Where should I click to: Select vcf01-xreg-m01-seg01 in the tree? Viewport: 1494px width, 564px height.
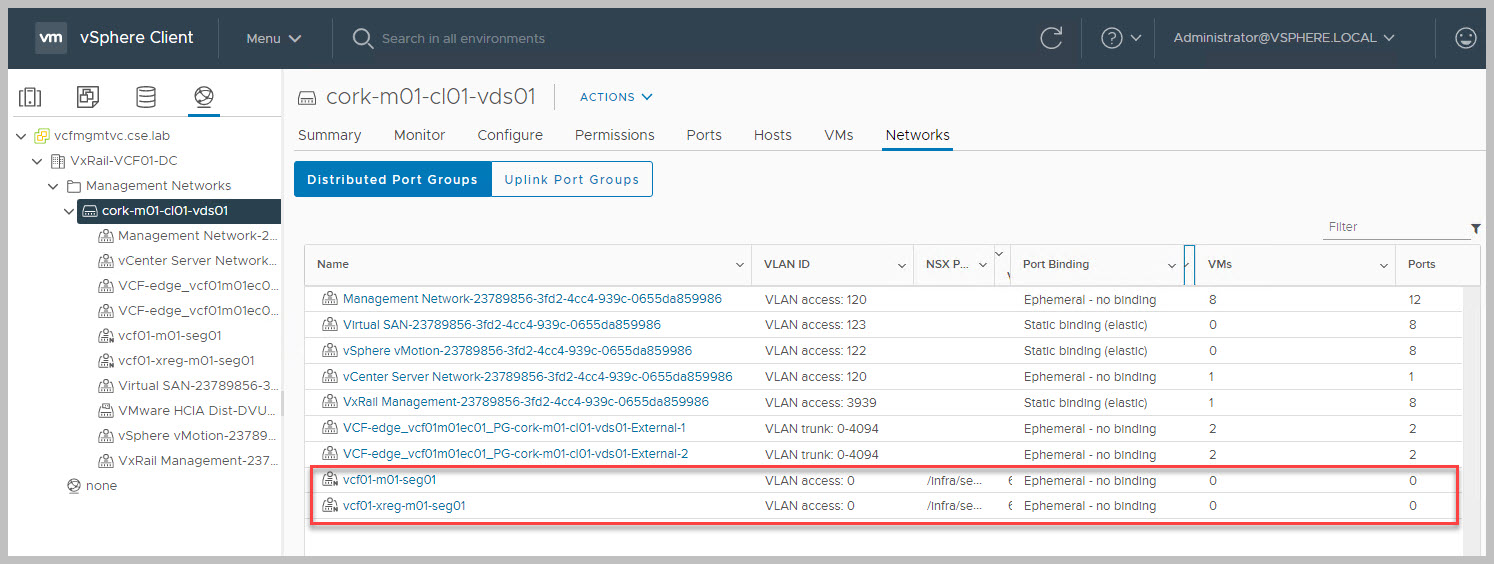186,361
